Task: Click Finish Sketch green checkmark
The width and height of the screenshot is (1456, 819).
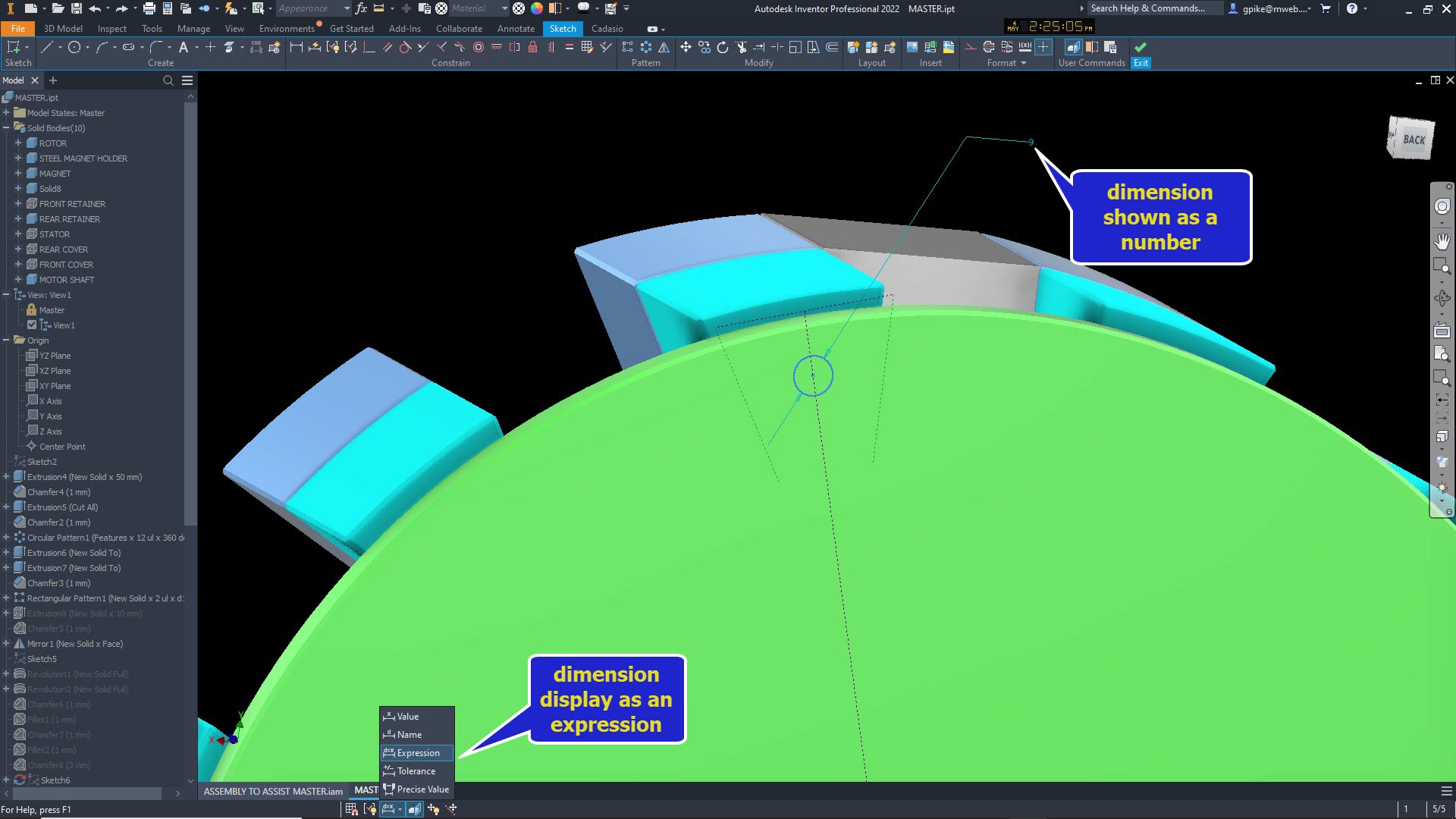Action: [1141, 47]
